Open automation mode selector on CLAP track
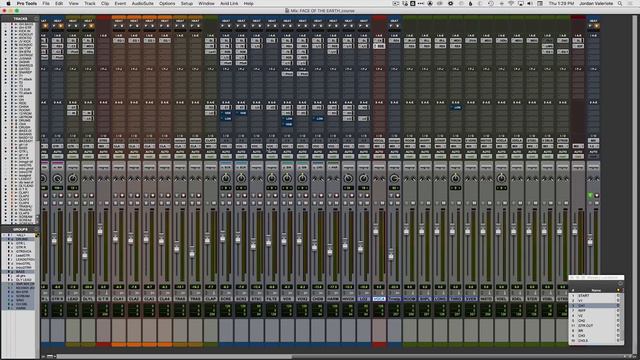The height and width of the screenshot is (360, 640). pyautogui.click(x=211, y=156)
